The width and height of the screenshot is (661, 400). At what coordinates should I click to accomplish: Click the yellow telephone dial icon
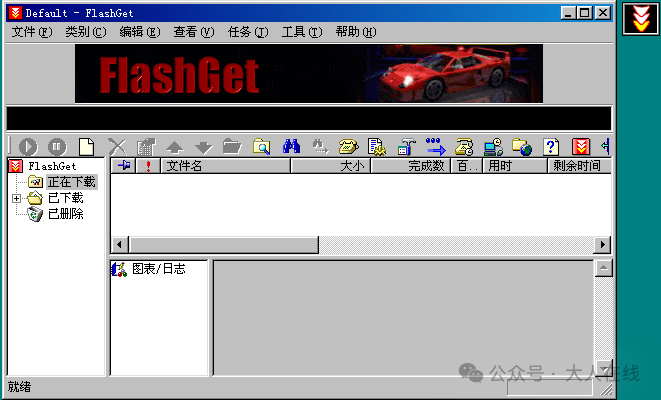pyautogui.click(x=349, y=147)
